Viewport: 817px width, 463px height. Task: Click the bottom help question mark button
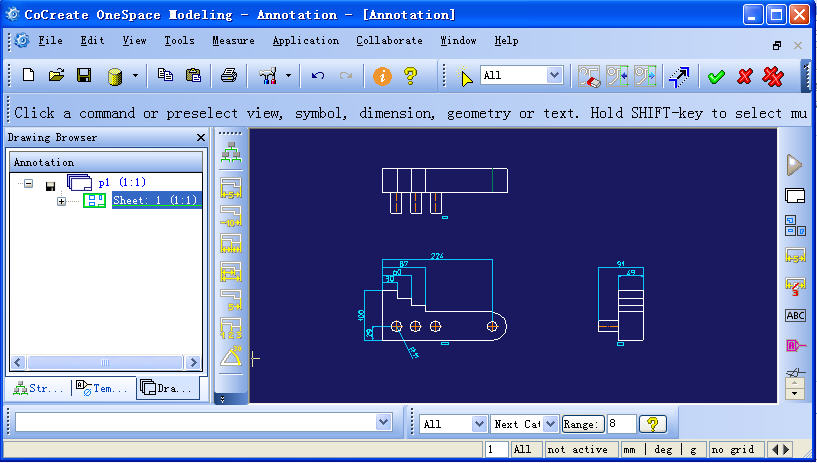point(652,424)
